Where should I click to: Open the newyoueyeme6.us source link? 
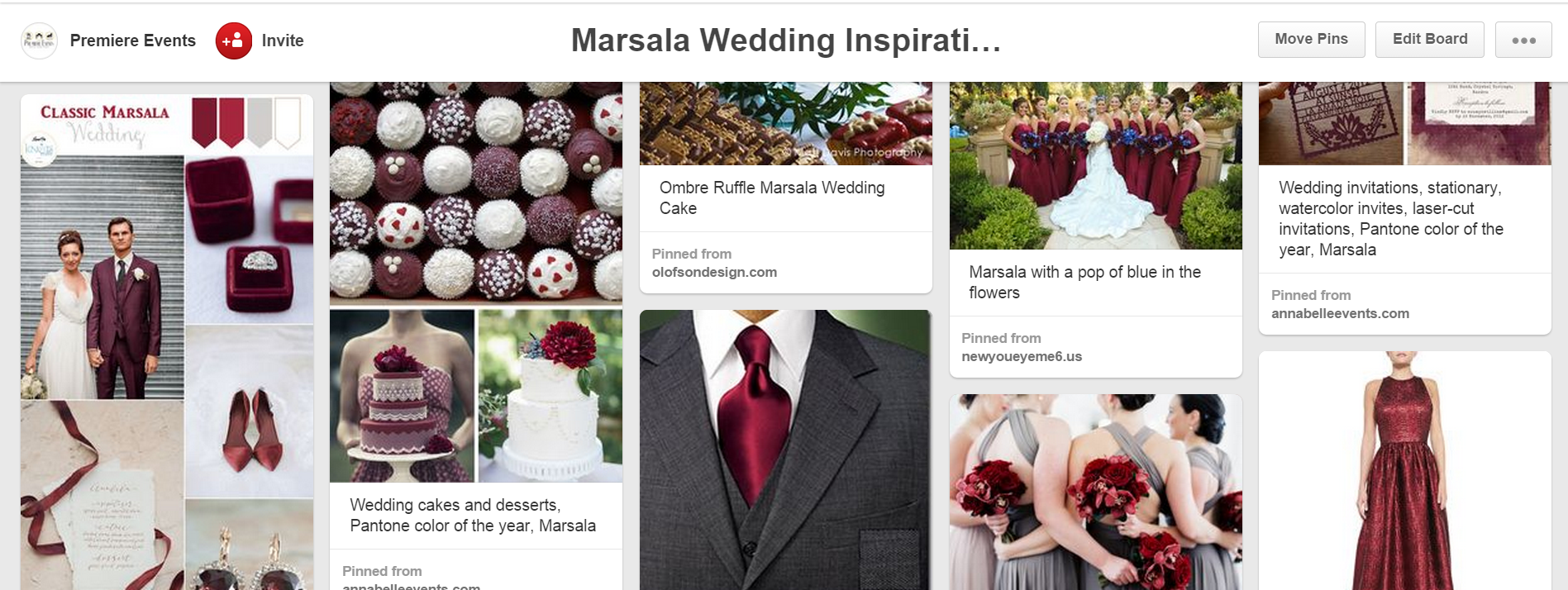point(1022,356)
